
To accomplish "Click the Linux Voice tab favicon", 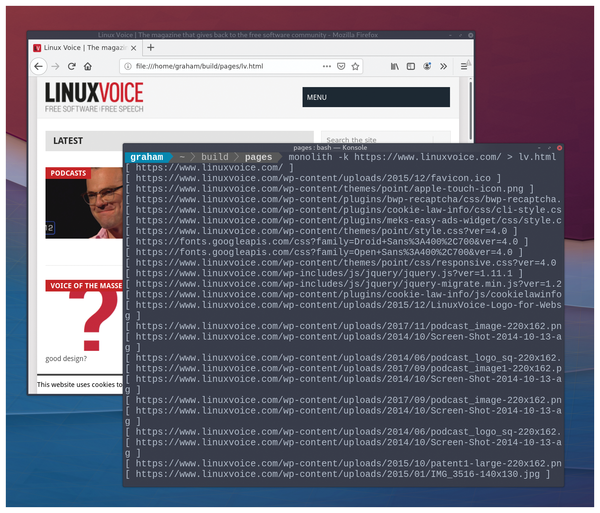I will coord(37,48).
